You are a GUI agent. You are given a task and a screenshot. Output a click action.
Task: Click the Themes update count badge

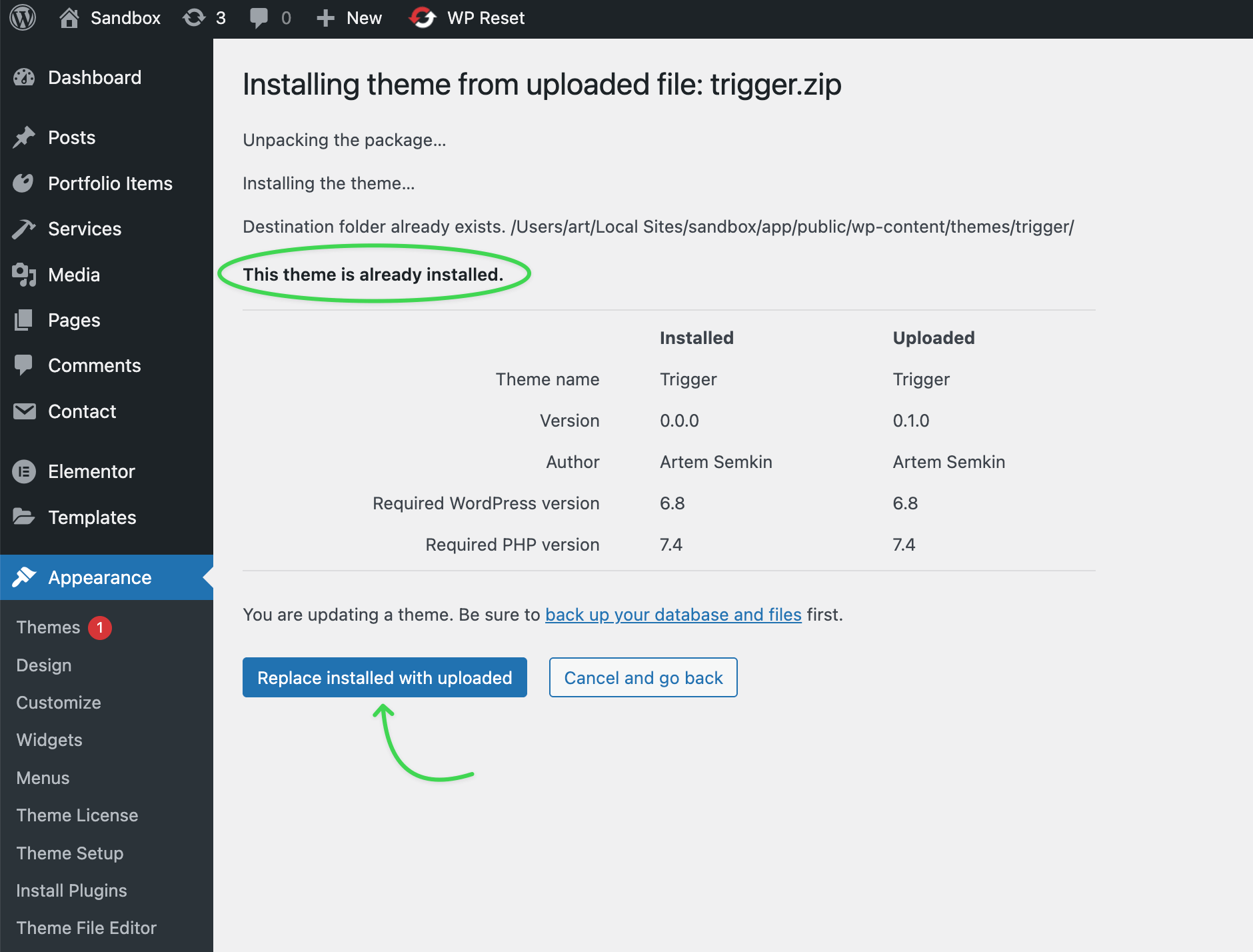(x=100, y=627)
